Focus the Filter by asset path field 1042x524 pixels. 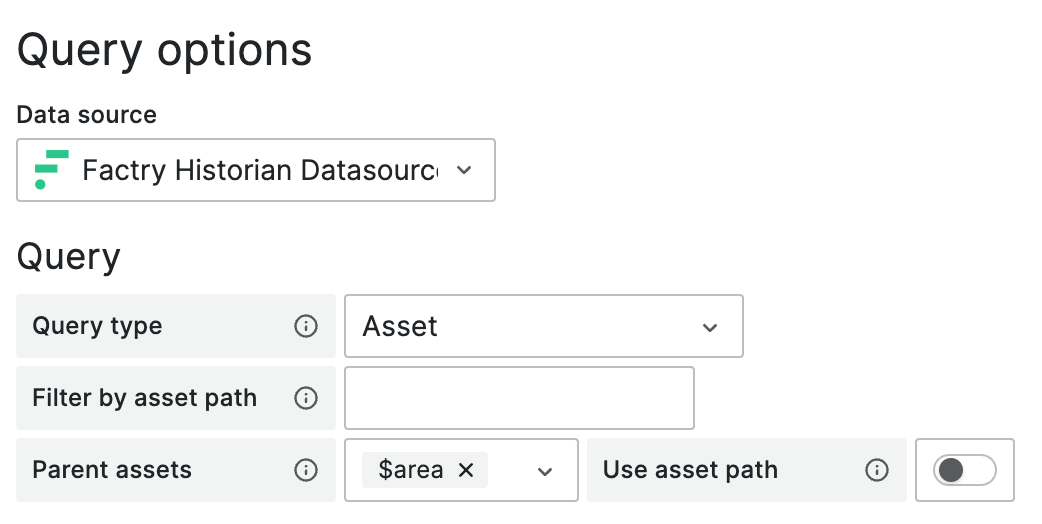coord(519,398)
